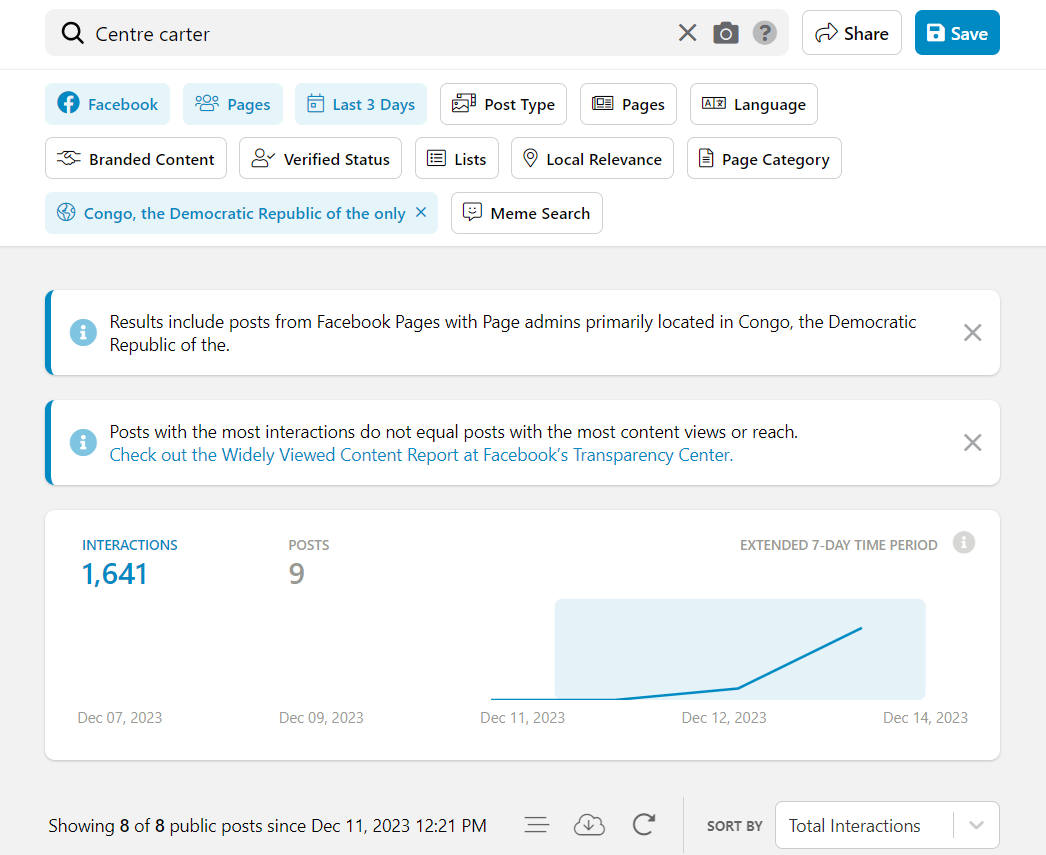This screenshot has height=855, width=1046.
Task: Click the Showing 8 of 8 public posts text
Action: (x=268, y=826)
